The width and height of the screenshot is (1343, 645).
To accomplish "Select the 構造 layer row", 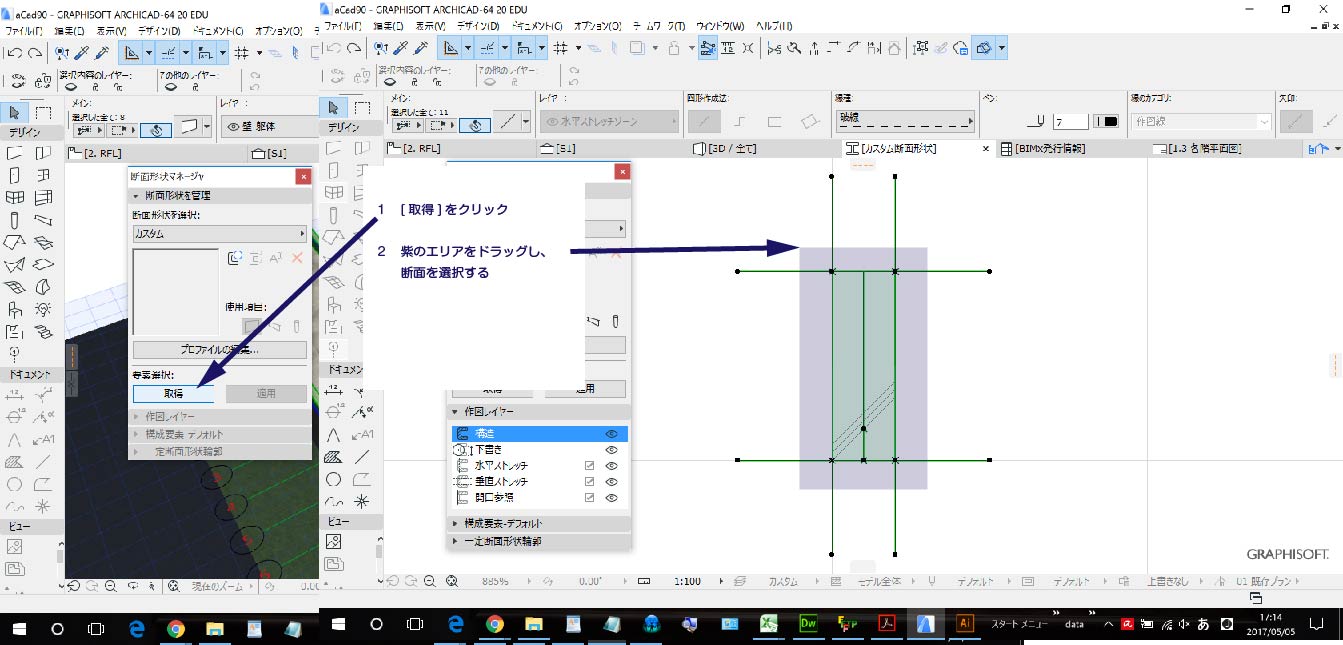I will coord(540,434).
